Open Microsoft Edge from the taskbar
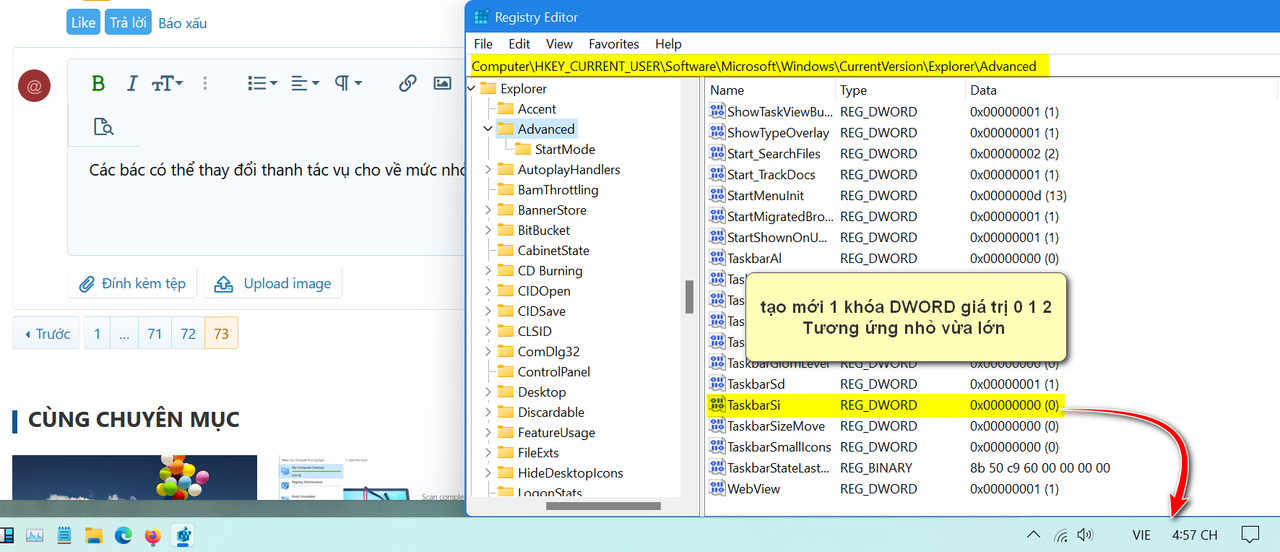This screenshot has width=1280, height=552. click(x=123, y=535)
